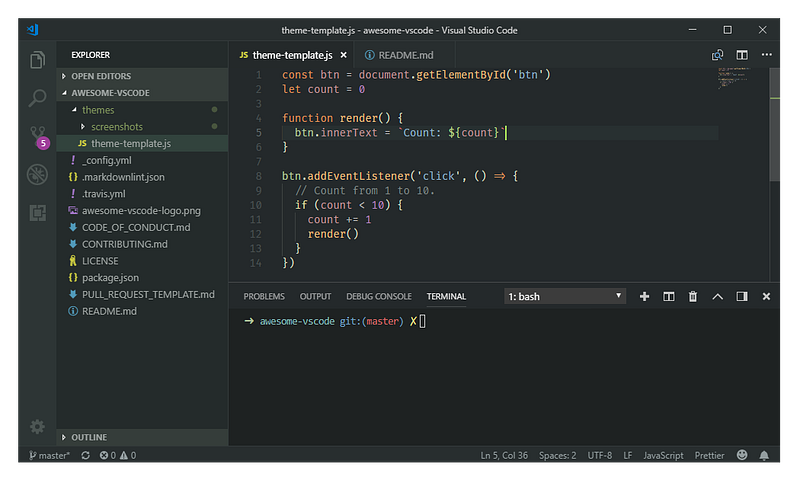The image size is (800, 483).
Task: Change indentation via 'Spaces: 2'
Action: (x=557, y=455)
